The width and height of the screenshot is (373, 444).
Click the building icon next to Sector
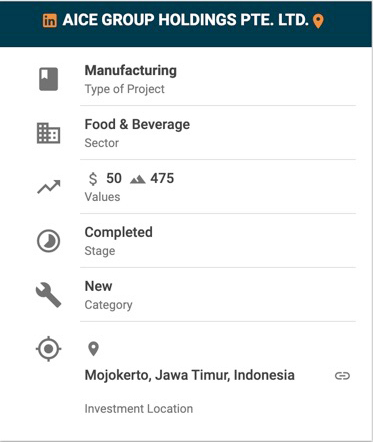point(48,133)
